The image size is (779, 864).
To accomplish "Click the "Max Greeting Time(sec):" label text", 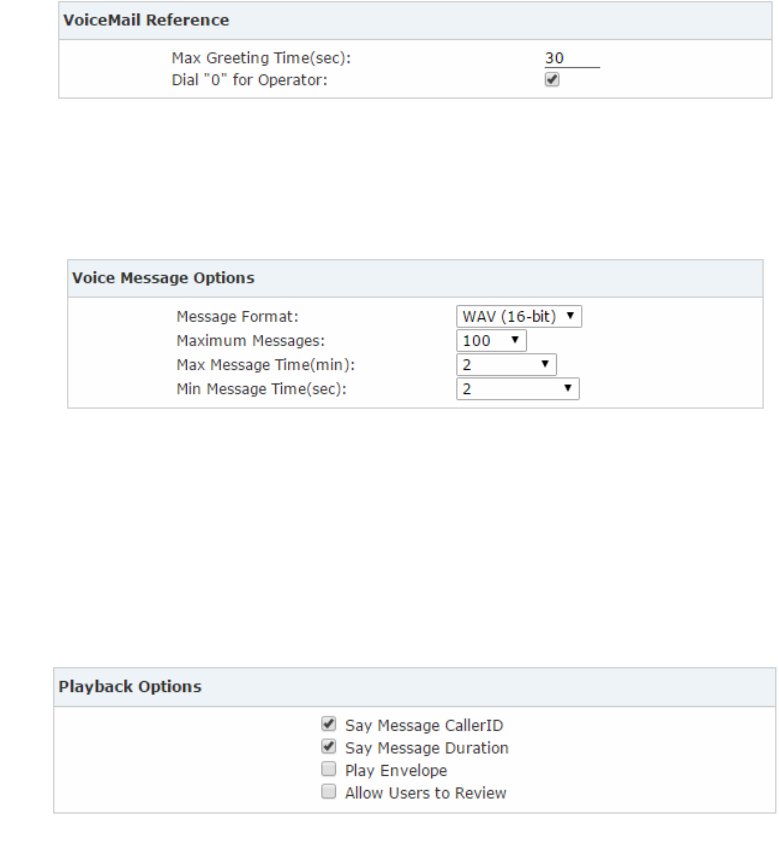I will pyautogui.click(x=261, y=59).
